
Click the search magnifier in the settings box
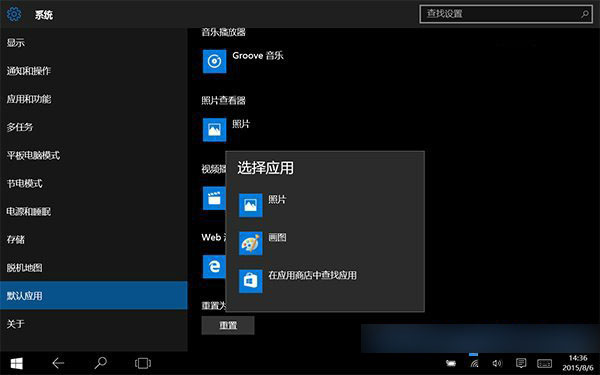coord(585,14)
